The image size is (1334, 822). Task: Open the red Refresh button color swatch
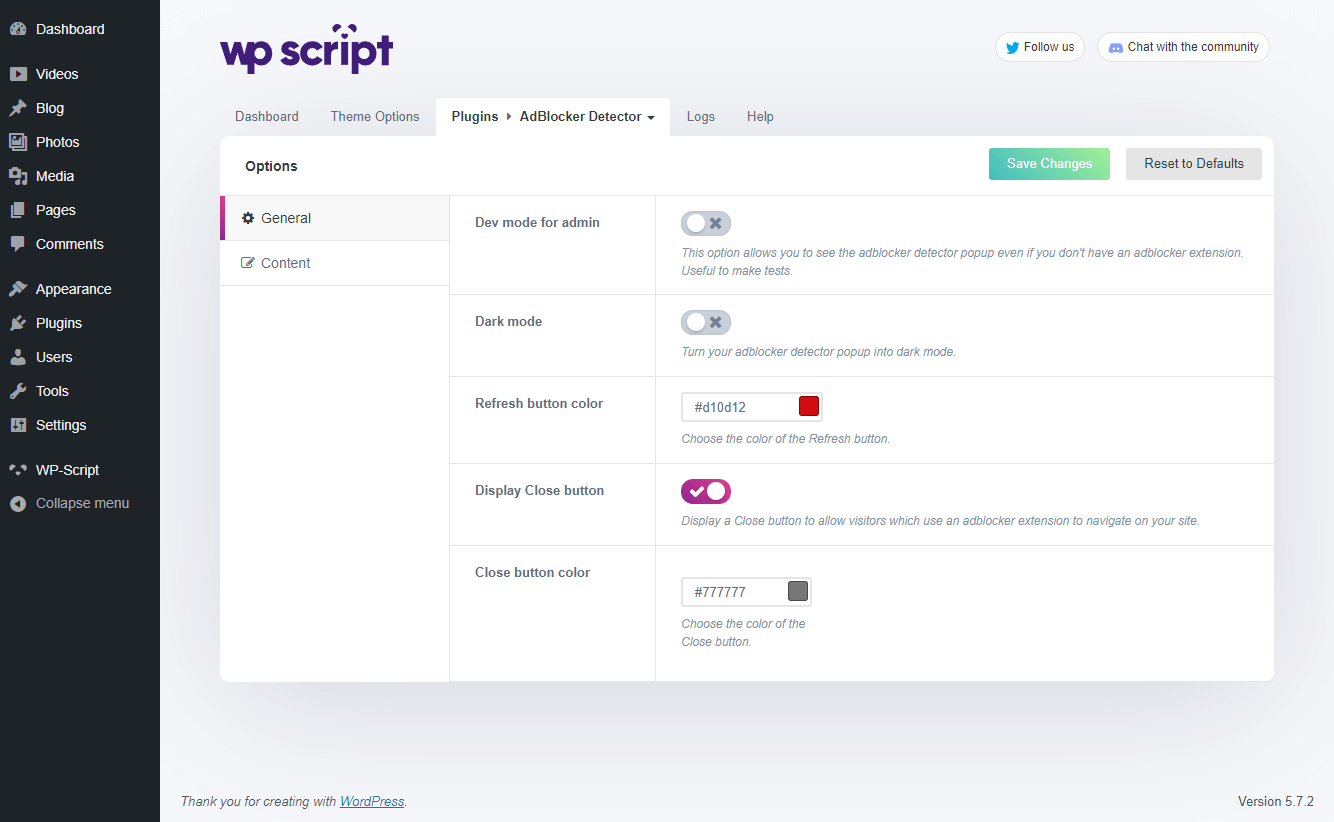click(x=809, y=407)
